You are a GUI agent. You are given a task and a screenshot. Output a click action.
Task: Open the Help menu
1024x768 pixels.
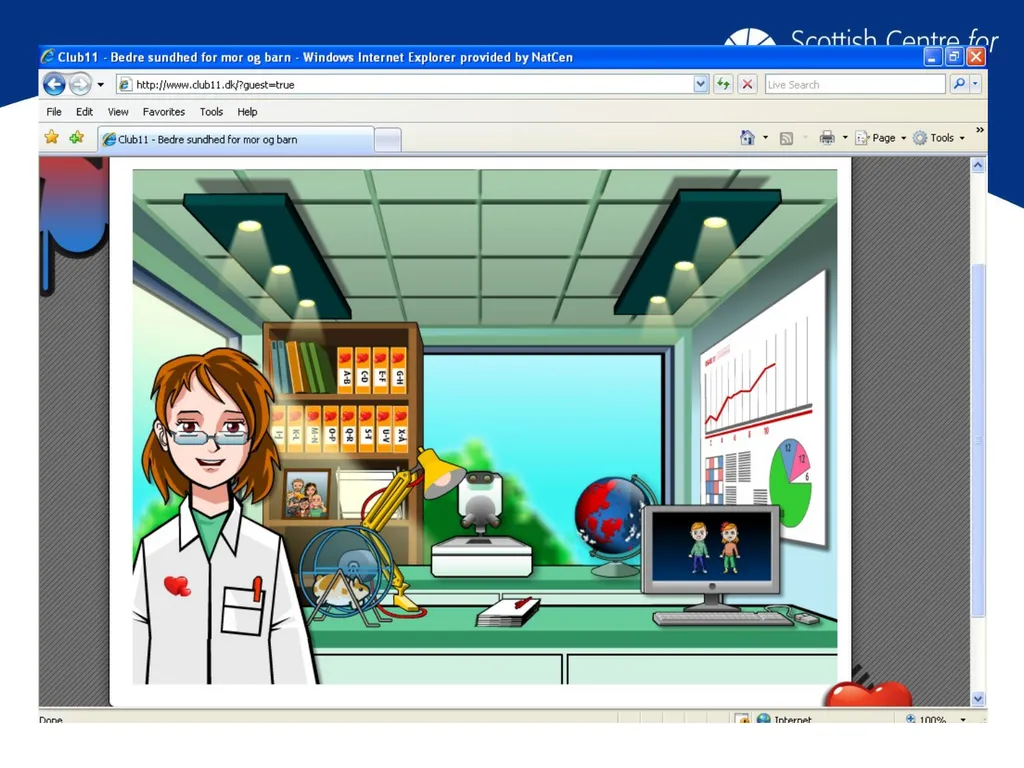coord(247,112)
